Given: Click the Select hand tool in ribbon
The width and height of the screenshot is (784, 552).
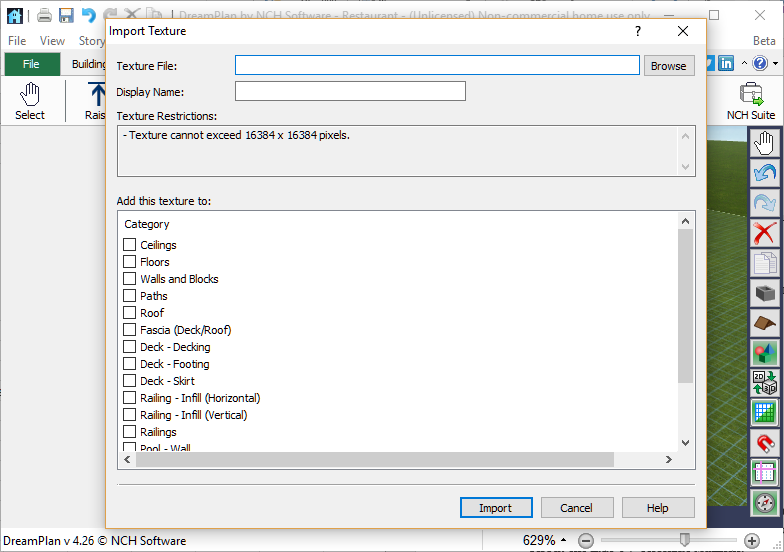Looking at the screenshot, I should pos(30,101).
